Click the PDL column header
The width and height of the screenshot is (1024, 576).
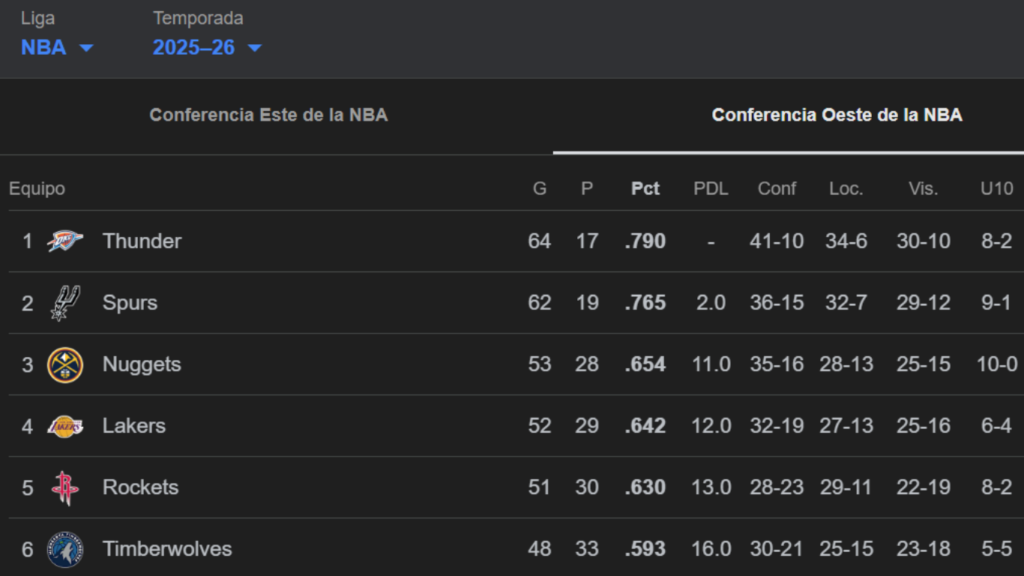coord(710,188)
